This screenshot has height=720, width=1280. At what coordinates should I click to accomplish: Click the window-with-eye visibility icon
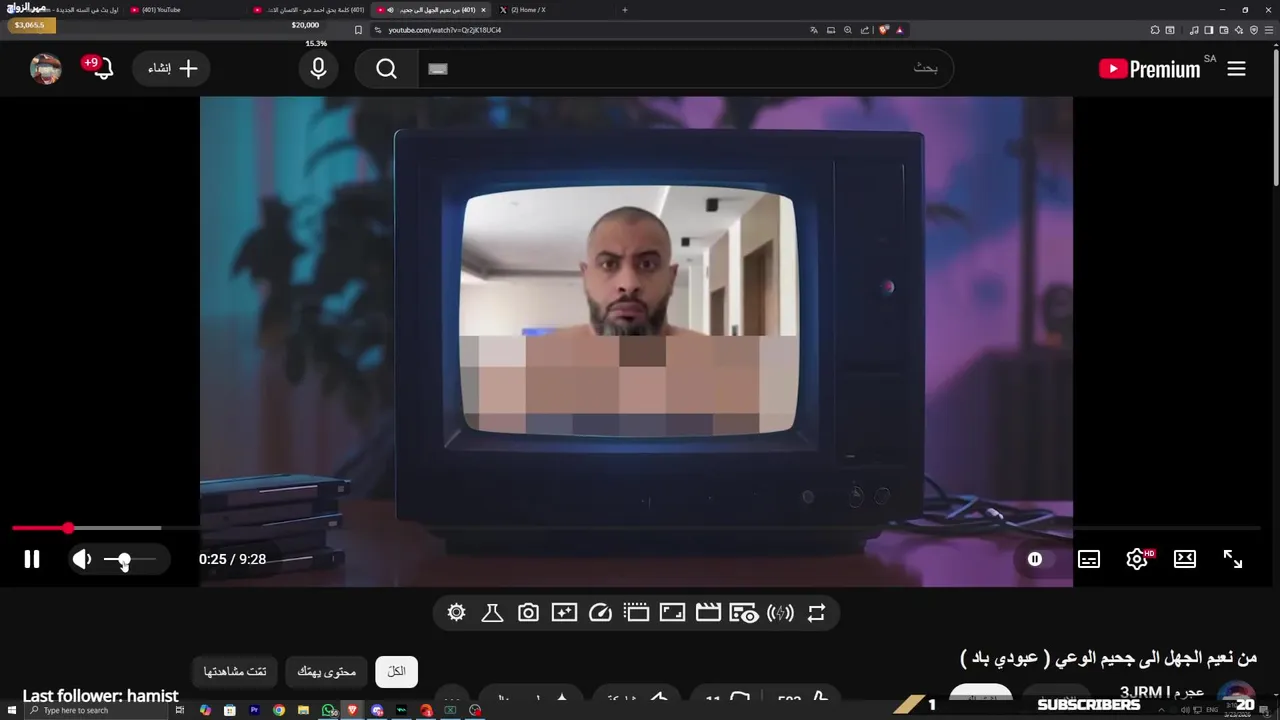pyautogui.click(x=743, y=613)
